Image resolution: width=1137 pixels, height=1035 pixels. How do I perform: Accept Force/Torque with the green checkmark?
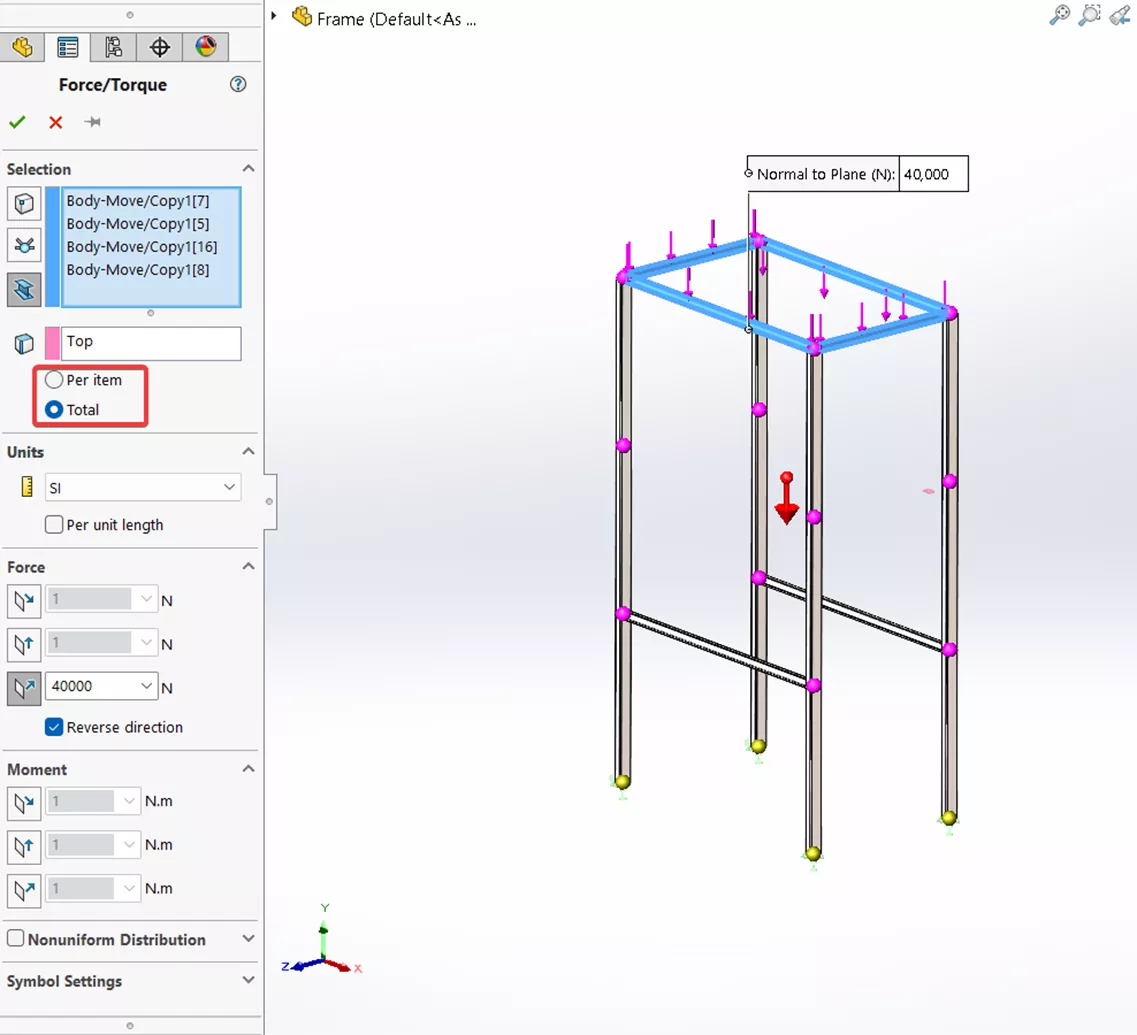(x=17, y=122)
